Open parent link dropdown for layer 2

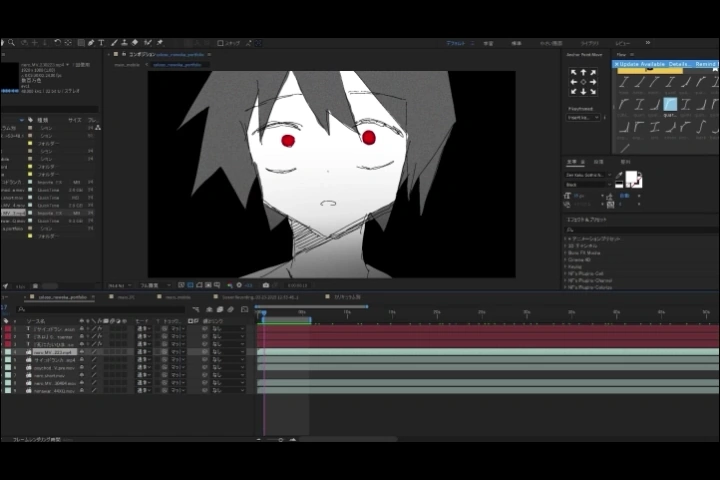coord(228,337)
